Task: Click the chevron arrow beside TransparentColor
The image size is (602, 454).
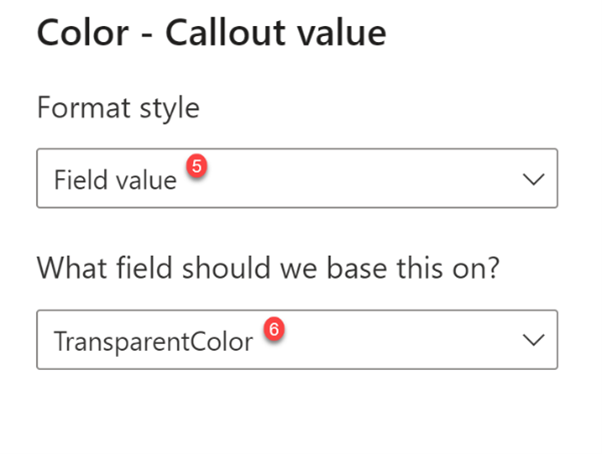Action: pyautogui.click(x=534, y=341)
